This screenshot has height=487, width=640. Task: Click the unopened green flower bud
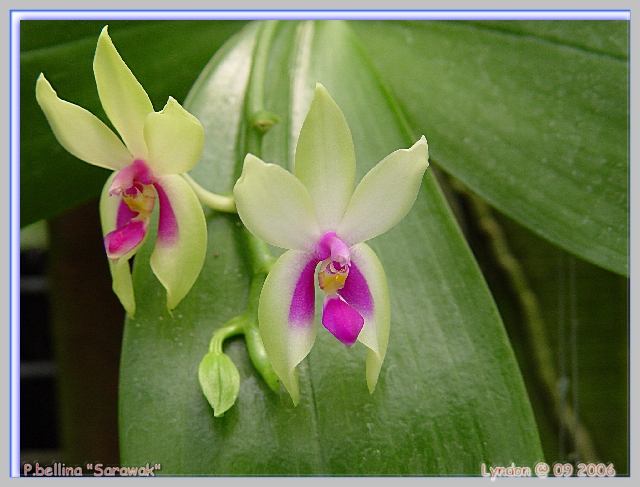[218, 381]
